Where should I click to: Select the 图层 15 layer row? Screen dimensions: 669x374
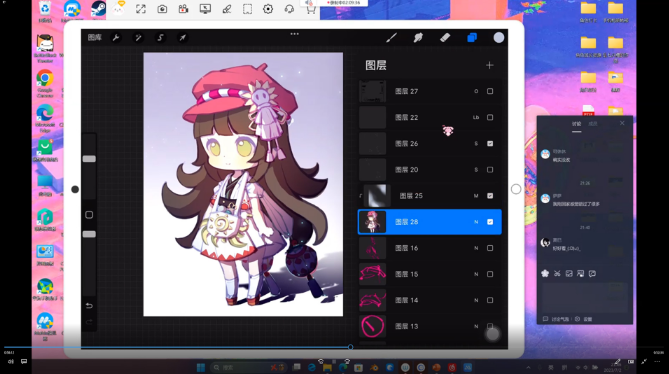430,274
